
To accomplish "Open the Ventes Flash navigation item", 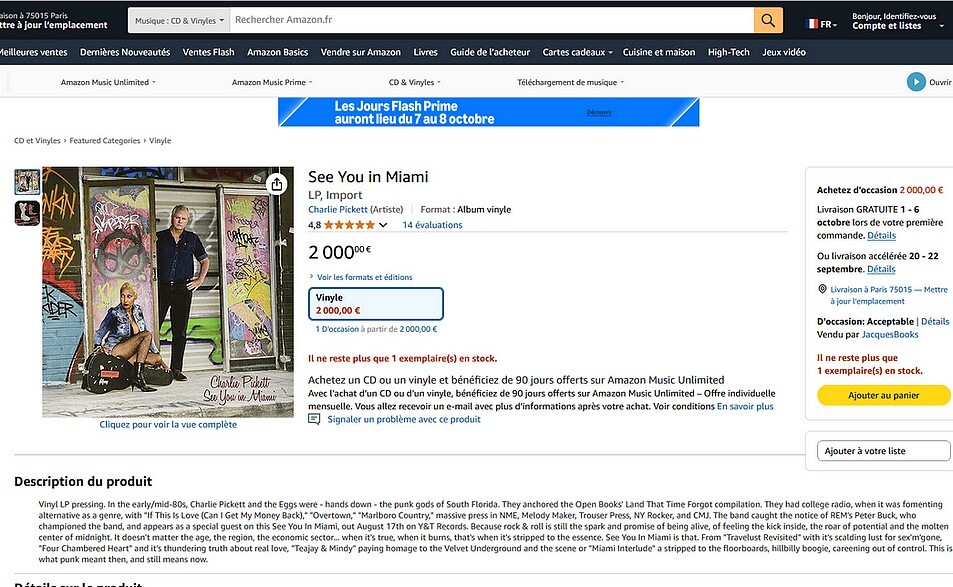I will pyautogui.click(x=208, y=52).
